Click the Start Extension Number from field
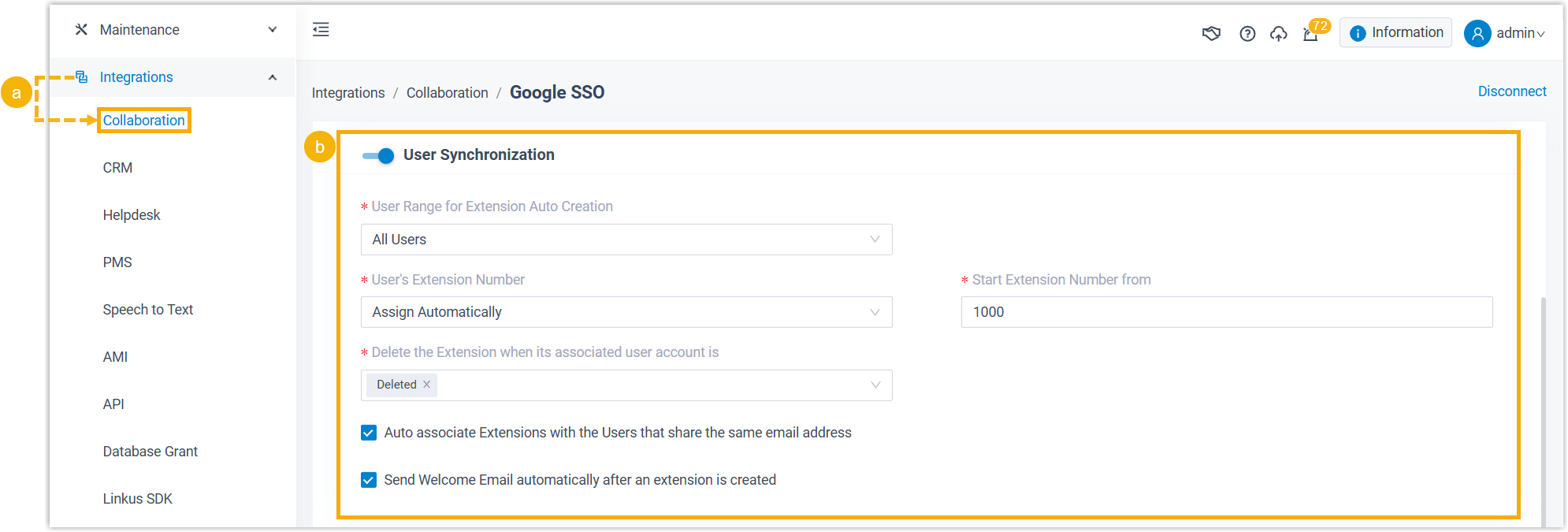This screenshot has height=532, width=1568. coord(1226,312)
